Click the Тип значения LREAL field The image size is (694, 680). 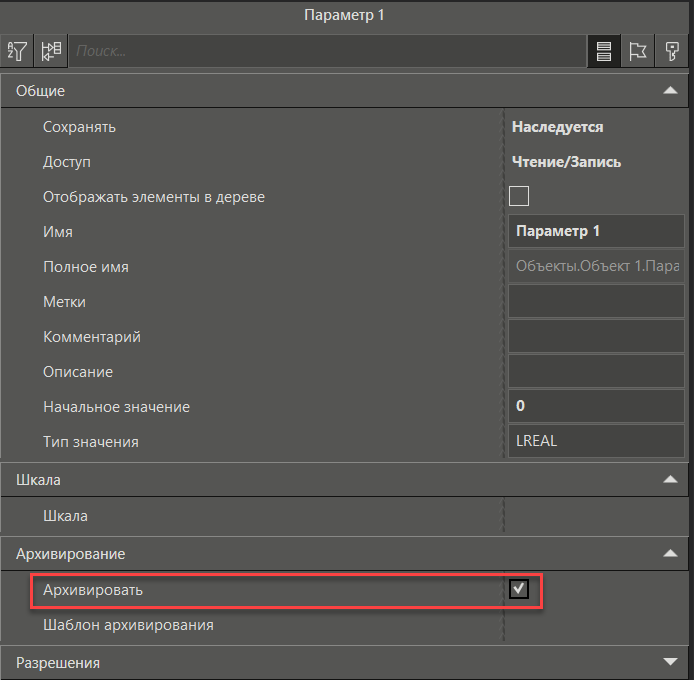pos(596,441)
